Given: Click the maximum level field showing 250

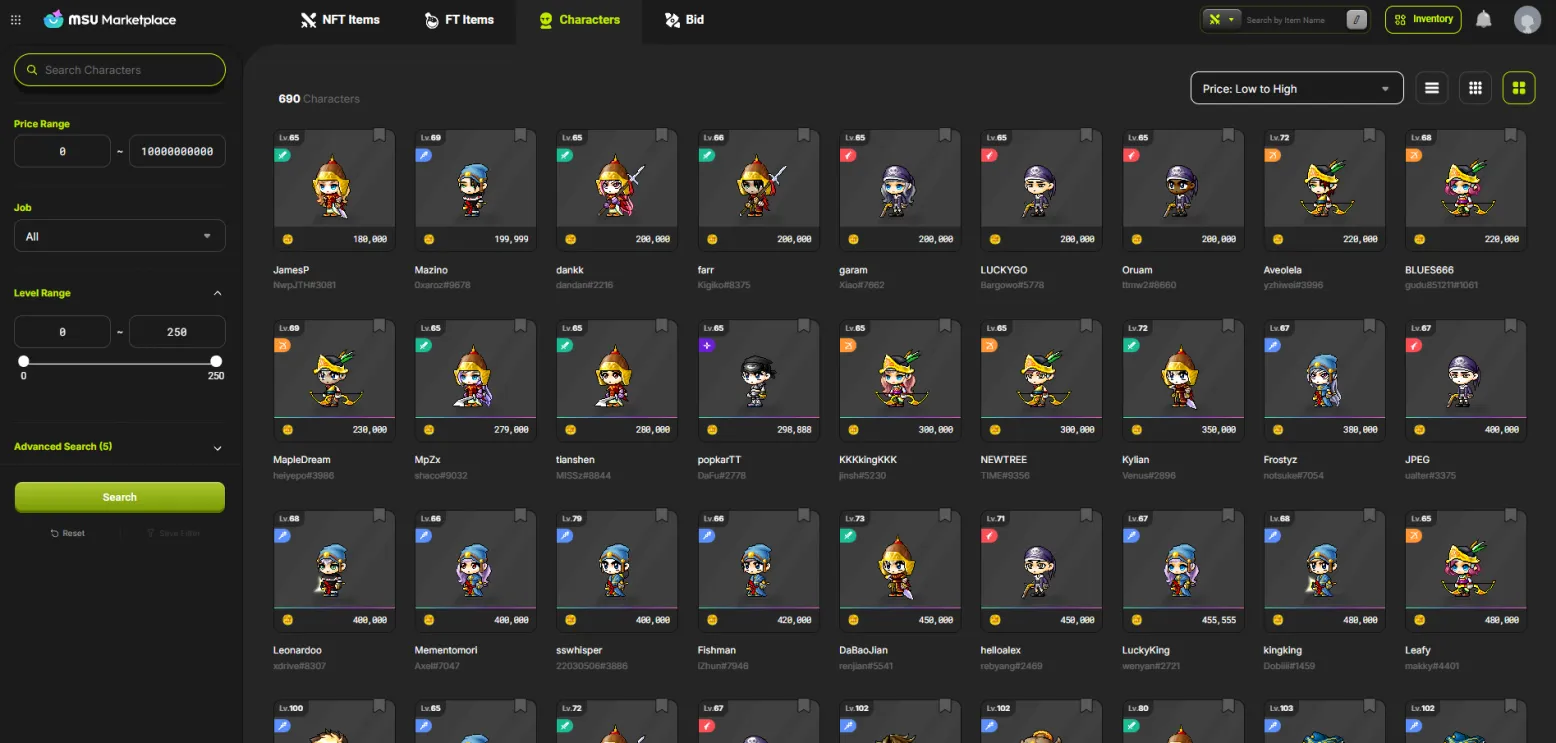Looking at the screenshot, I should point(177,332).
